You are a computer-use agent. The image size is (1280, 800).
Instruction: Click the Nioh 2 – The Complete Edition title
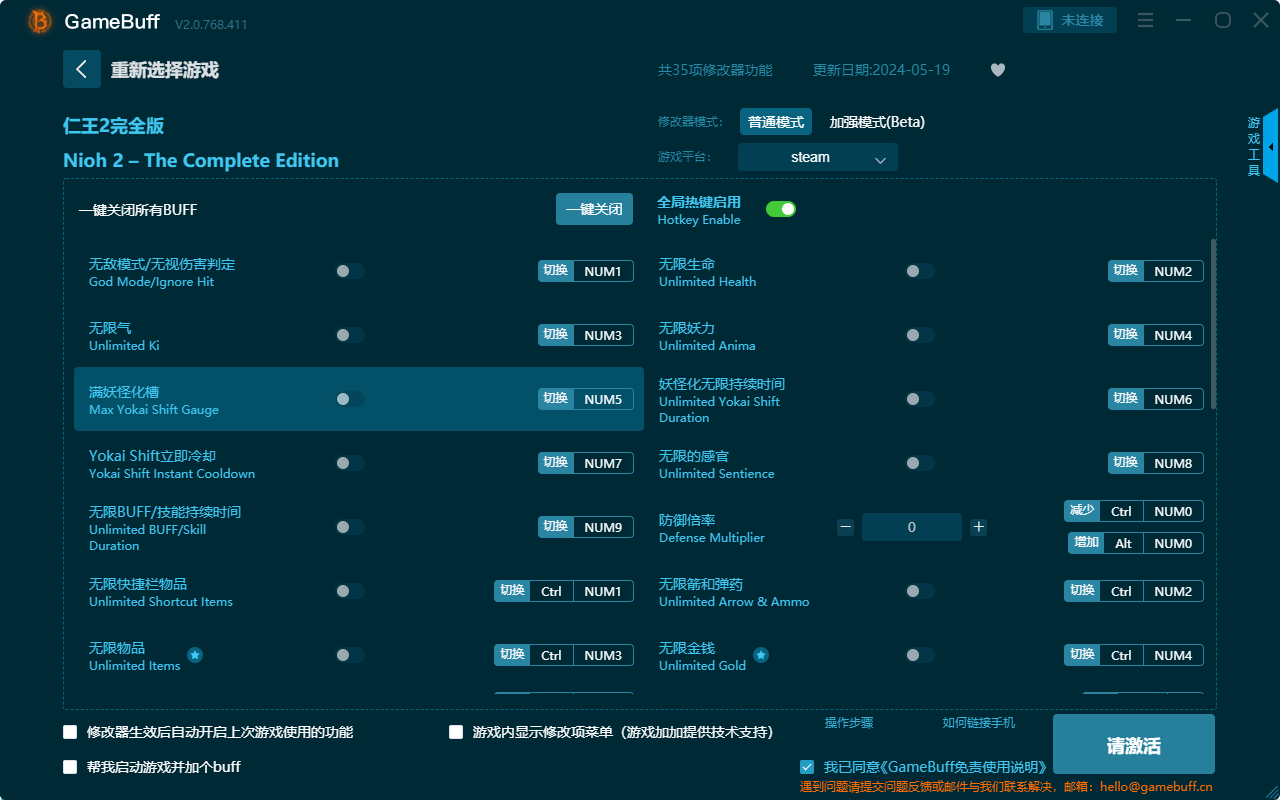tap(201, 160)
